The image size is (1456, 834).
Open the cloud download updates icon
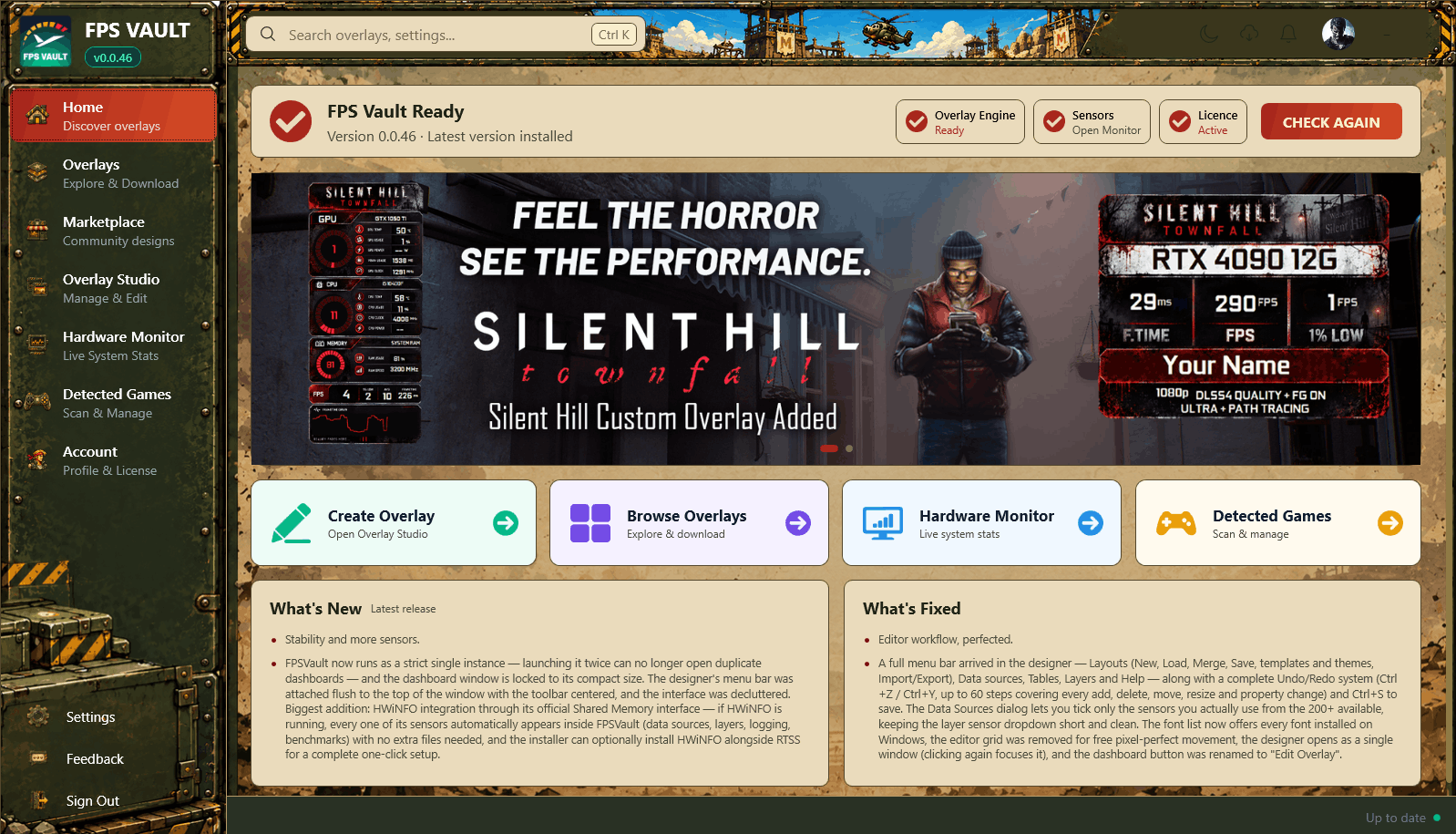(x=1249, y=34)
